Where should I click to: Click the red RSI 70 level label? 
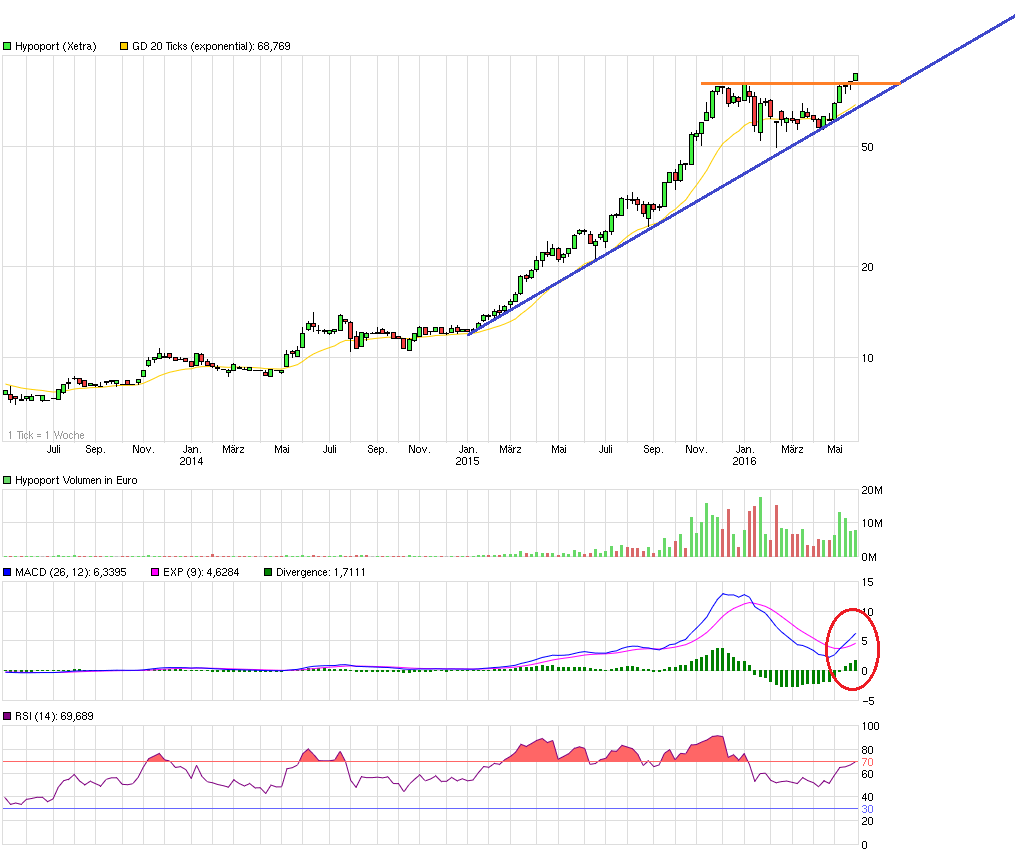point(867,762)
